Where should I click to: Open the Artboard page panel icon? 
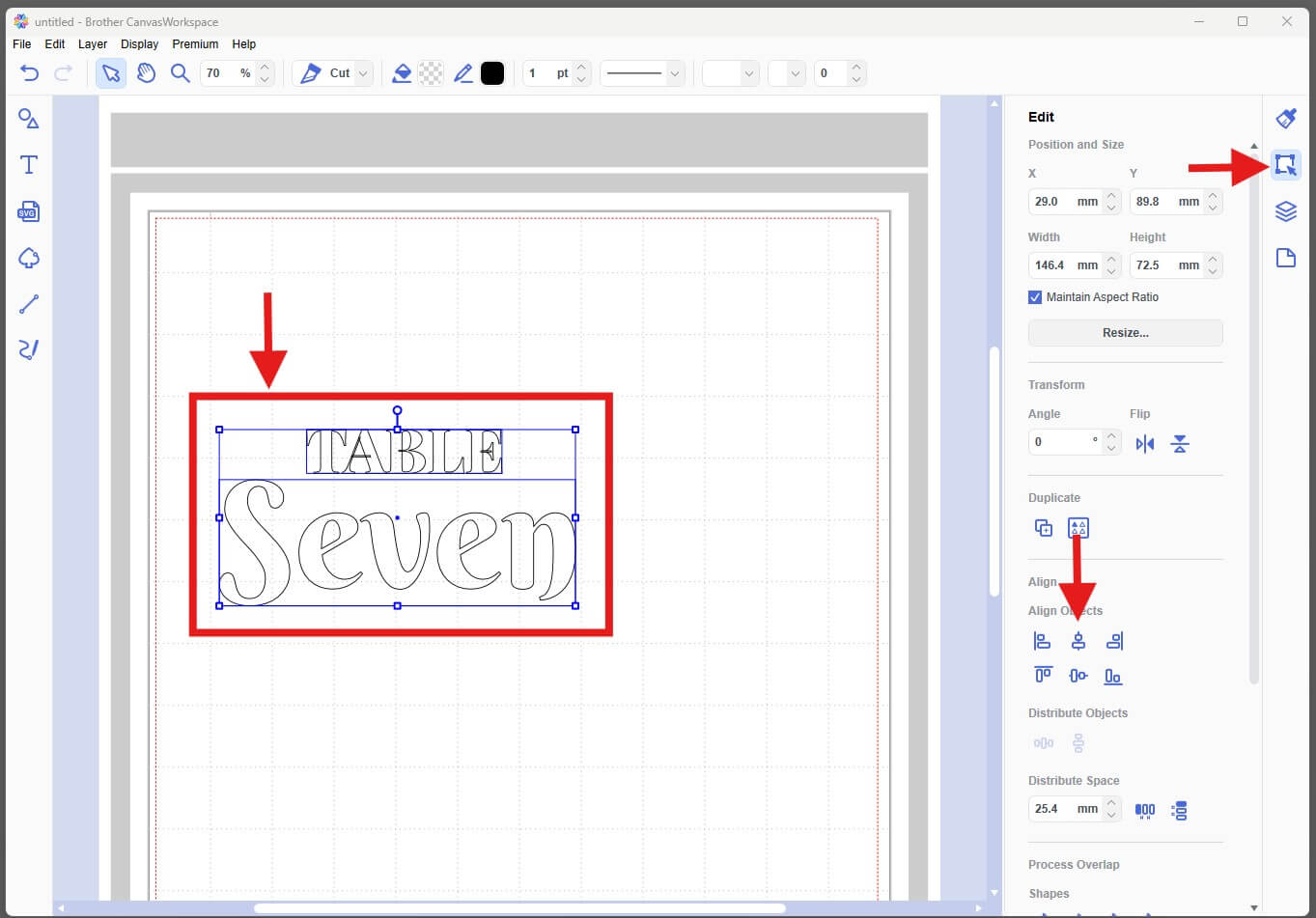tap(1286, 258)
